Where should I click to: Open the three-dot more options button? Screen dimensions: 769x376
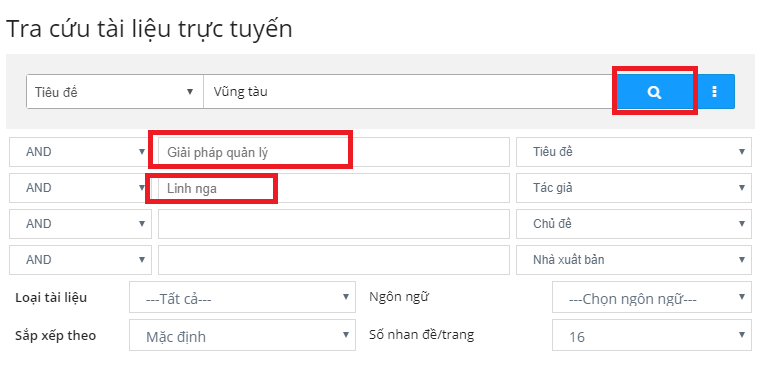coord(715,92)
